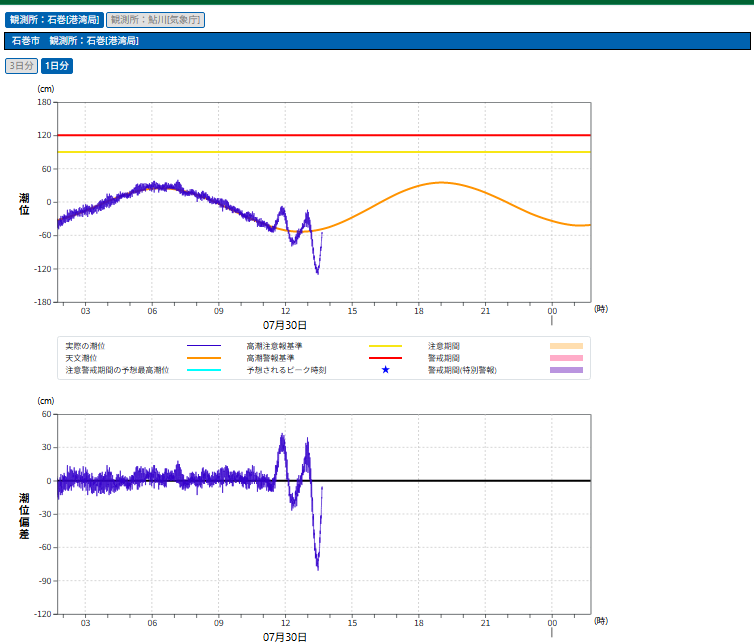Click the yellow 高潮注意報基準 legend line

click(385, 345)
